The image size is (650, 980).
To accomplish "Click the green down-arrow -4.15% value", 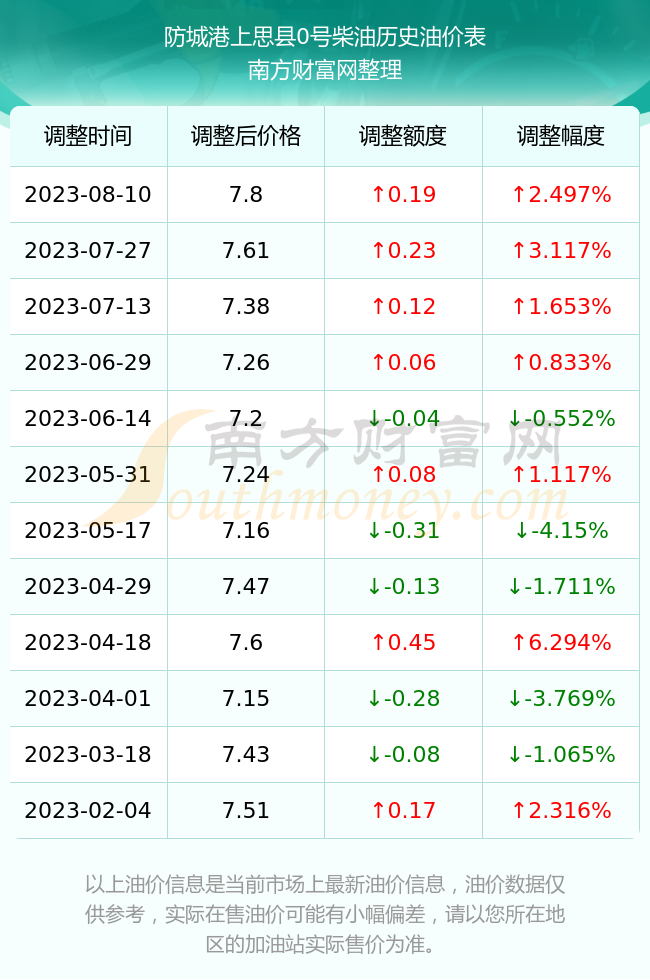I will (561, 530).
